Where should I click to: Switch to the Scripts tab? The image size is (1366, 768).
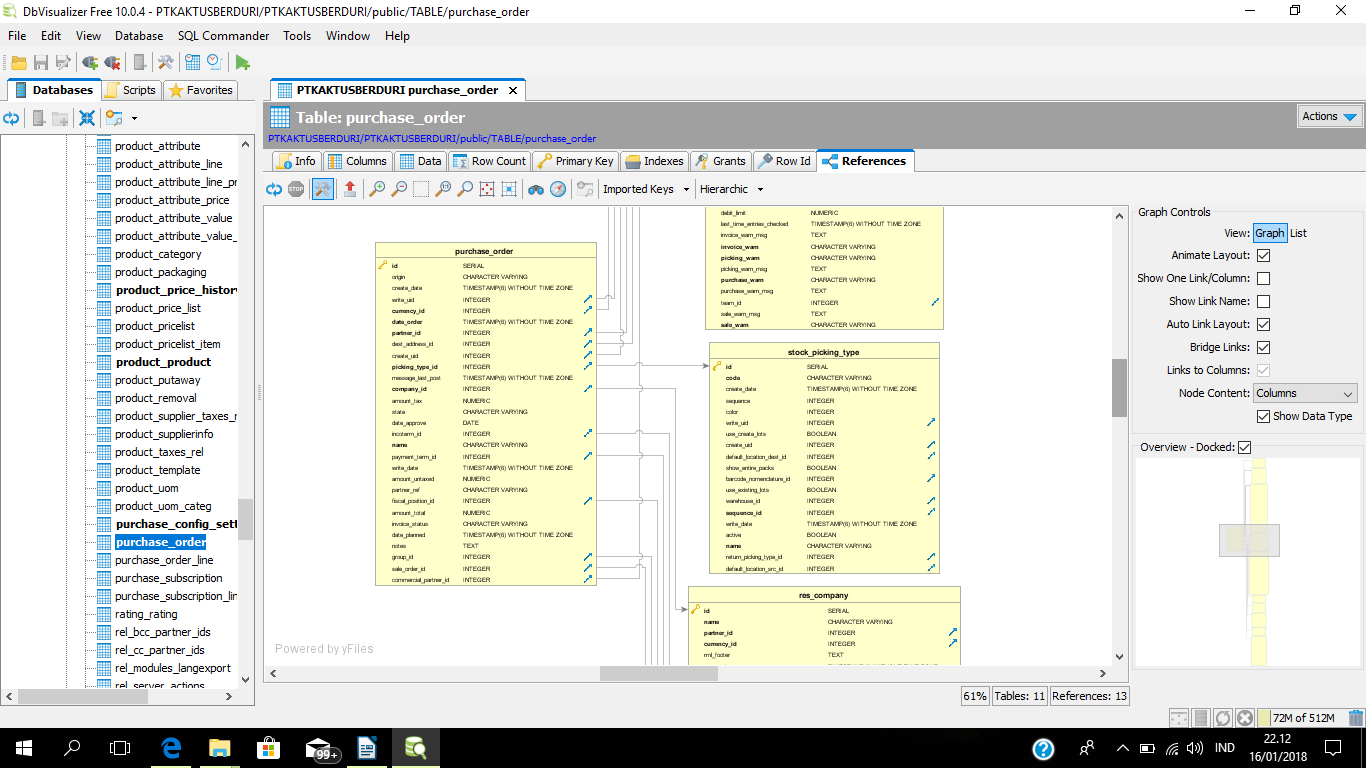click(x=131, y=90)
